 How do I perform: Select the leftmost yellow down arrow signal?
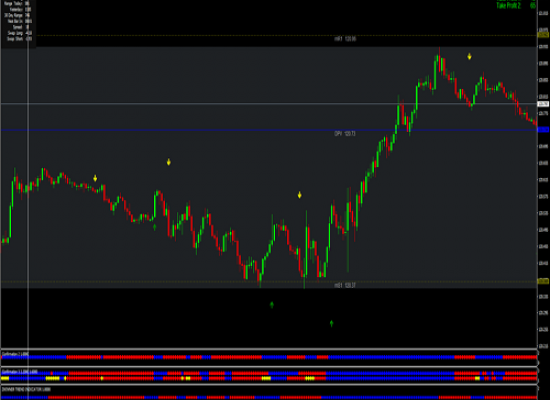[95, 179]
